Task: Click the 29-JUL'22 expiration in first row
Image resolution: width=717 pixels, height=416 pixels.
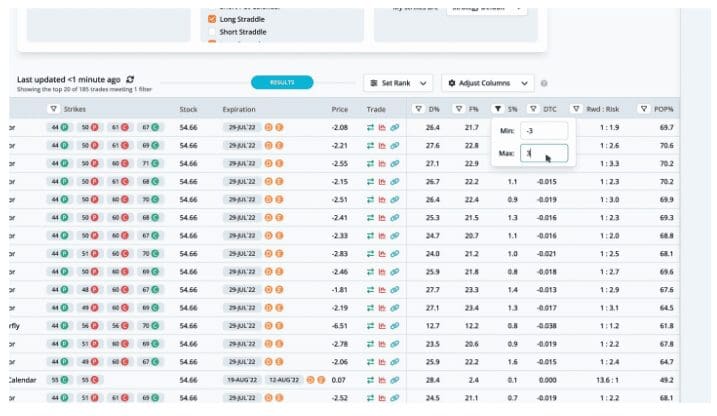Action: point(243,128)
